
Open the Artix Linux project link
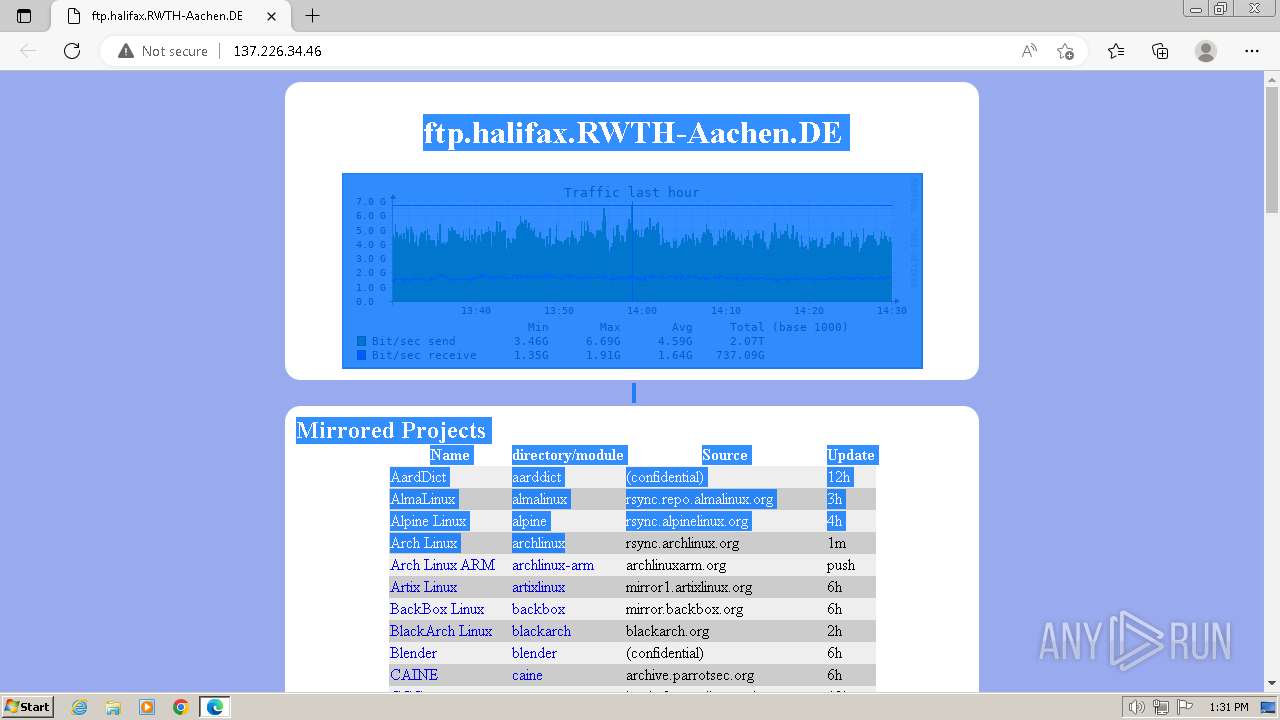click(x=424, y=587)
